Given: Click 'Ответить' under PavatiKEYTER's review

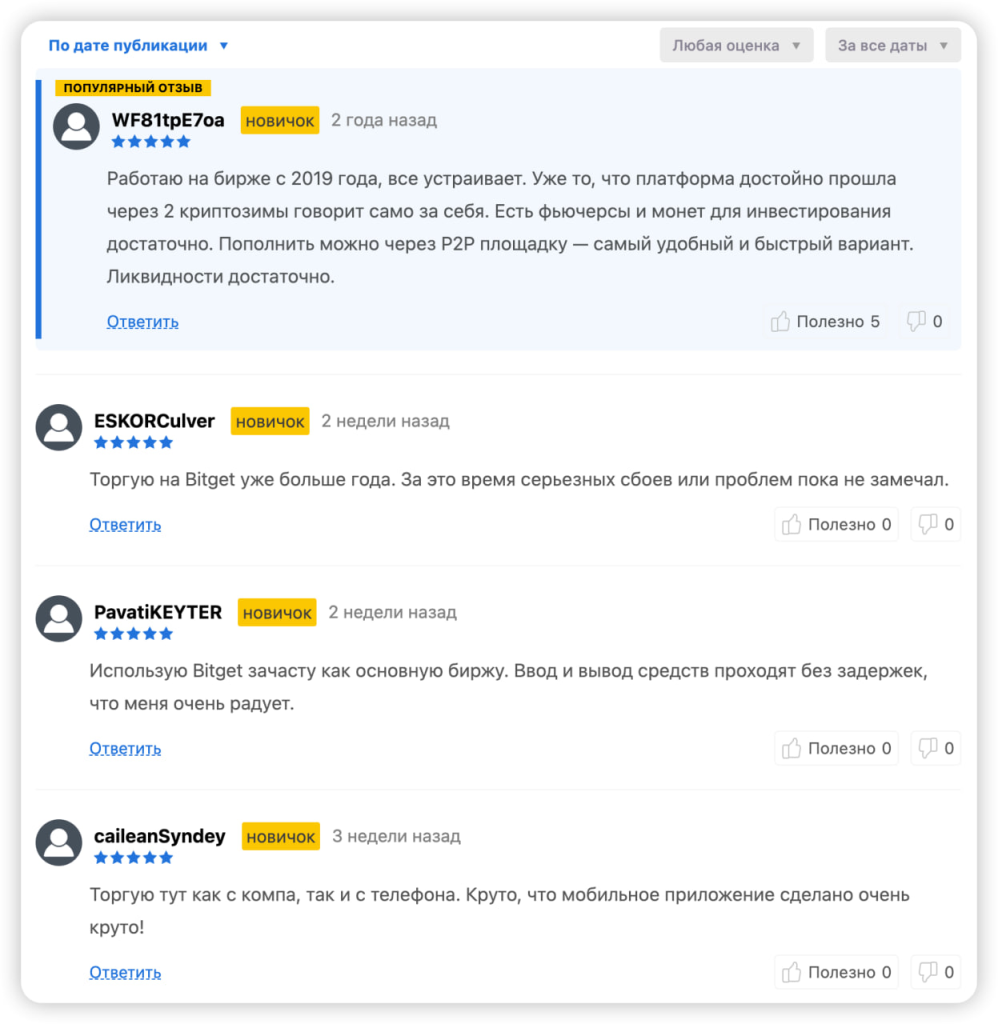Looking at the screenshot, I should click(x=124, y=748).
